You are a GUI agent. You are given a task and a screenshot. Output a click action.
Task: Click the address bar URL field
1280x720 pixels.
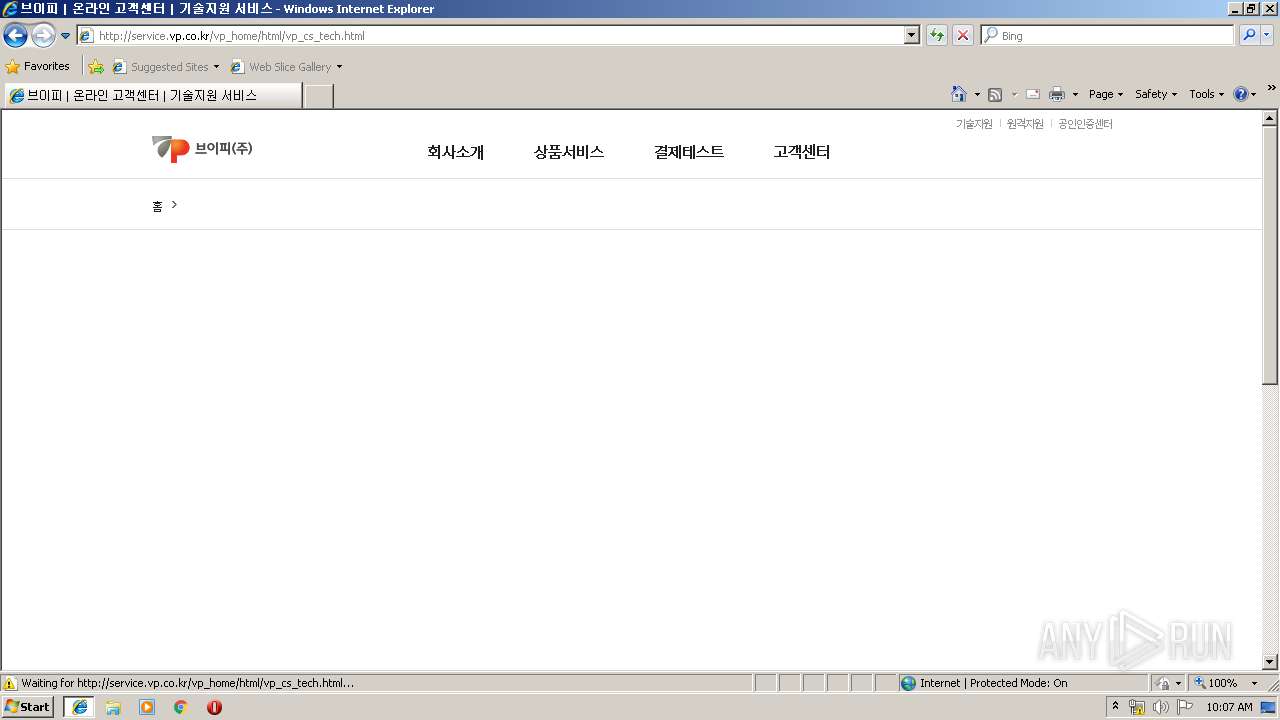490,35
